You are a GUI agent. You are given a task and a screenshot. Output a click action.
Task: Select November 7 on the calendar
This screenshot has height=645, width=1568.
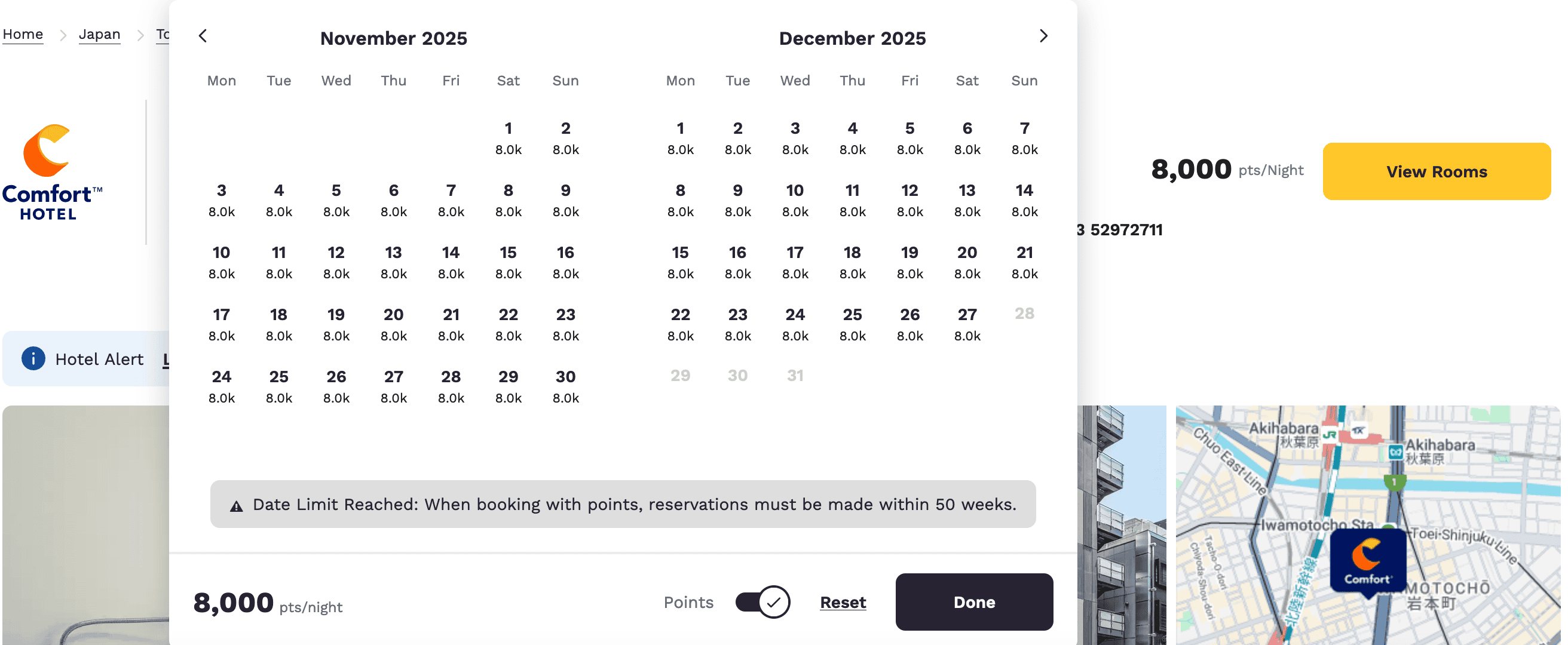(451, 199)
